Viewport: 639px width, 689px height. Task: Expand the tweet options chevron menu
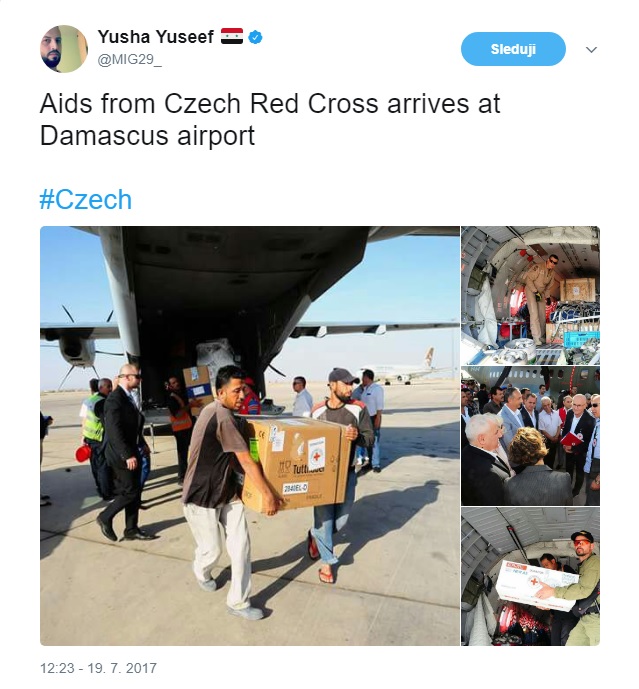pos(592,50)
